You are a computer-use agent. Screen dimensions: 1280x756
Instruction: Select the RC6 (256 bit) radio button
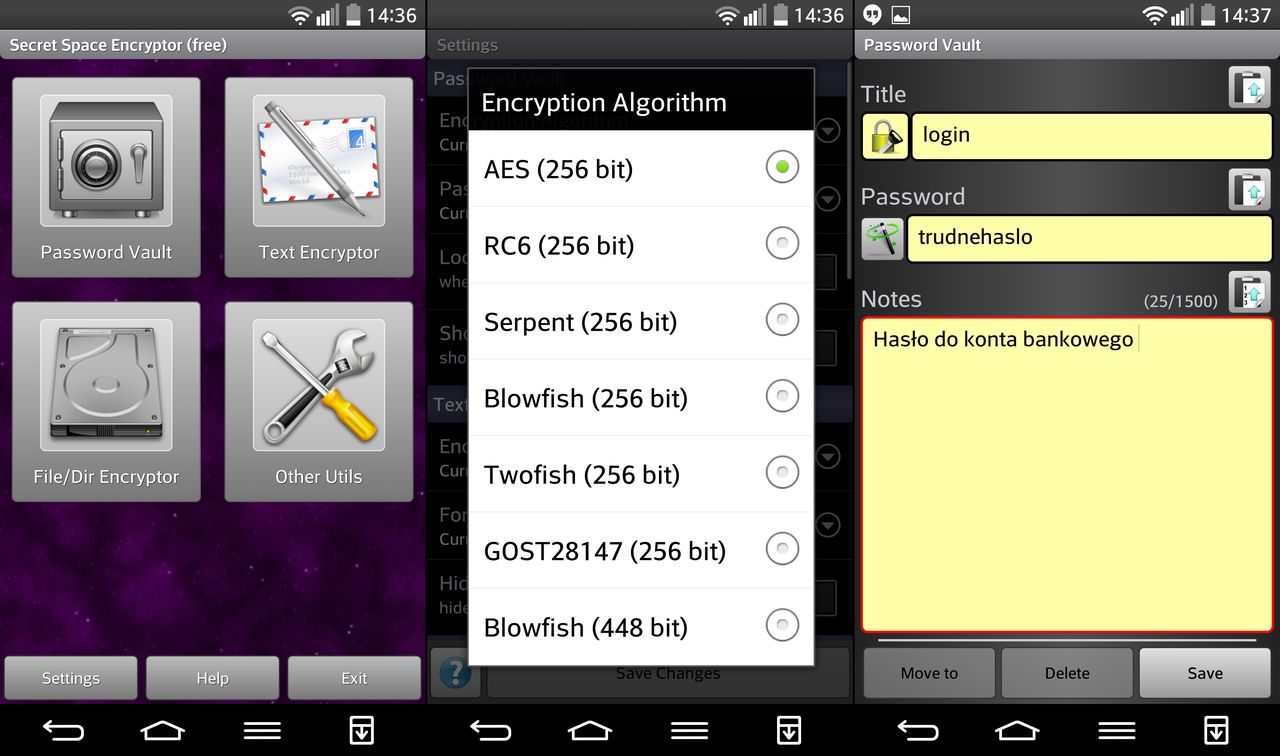tap(782, 244)
